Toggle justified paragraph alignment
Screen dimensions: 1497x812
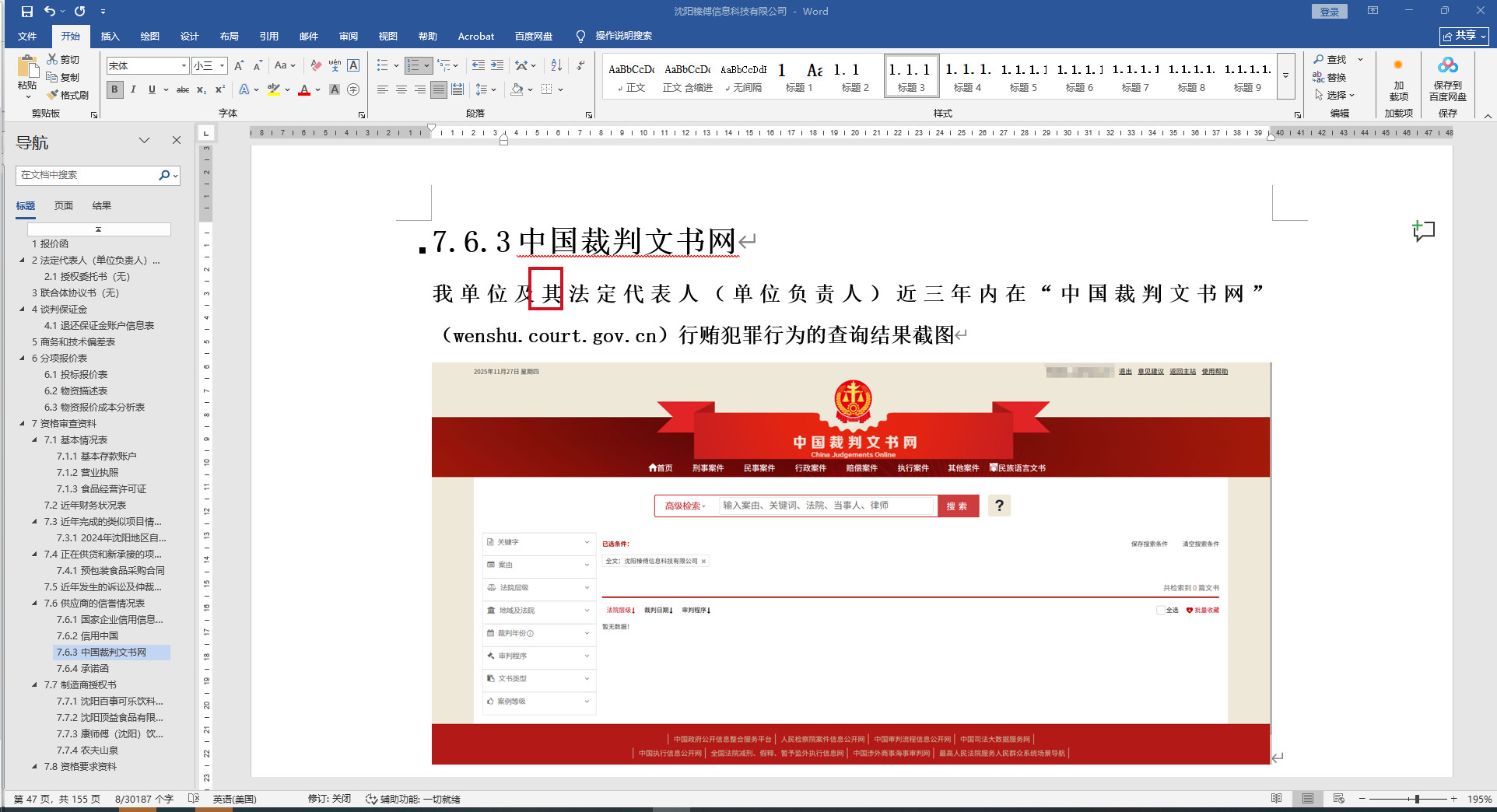[x=439, y=89]
